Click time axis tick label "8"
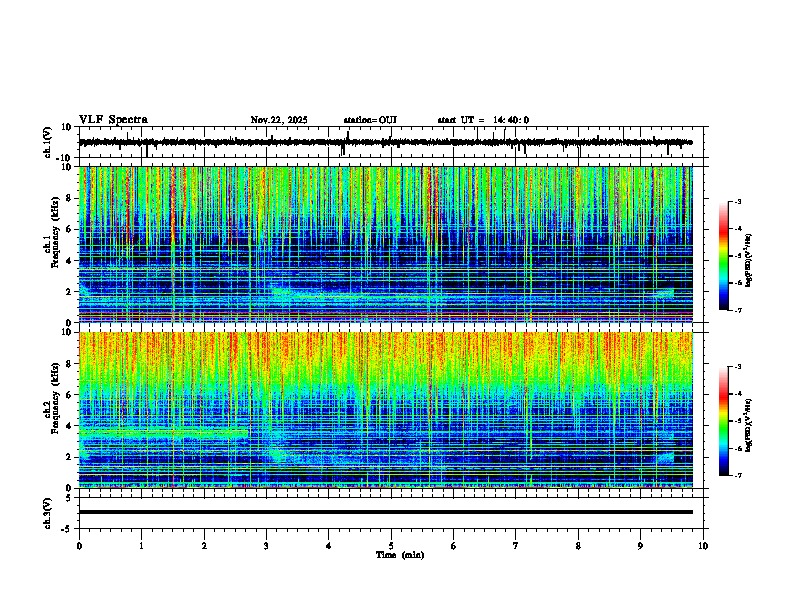The image size is (792, 612). [x=578, y=546]
